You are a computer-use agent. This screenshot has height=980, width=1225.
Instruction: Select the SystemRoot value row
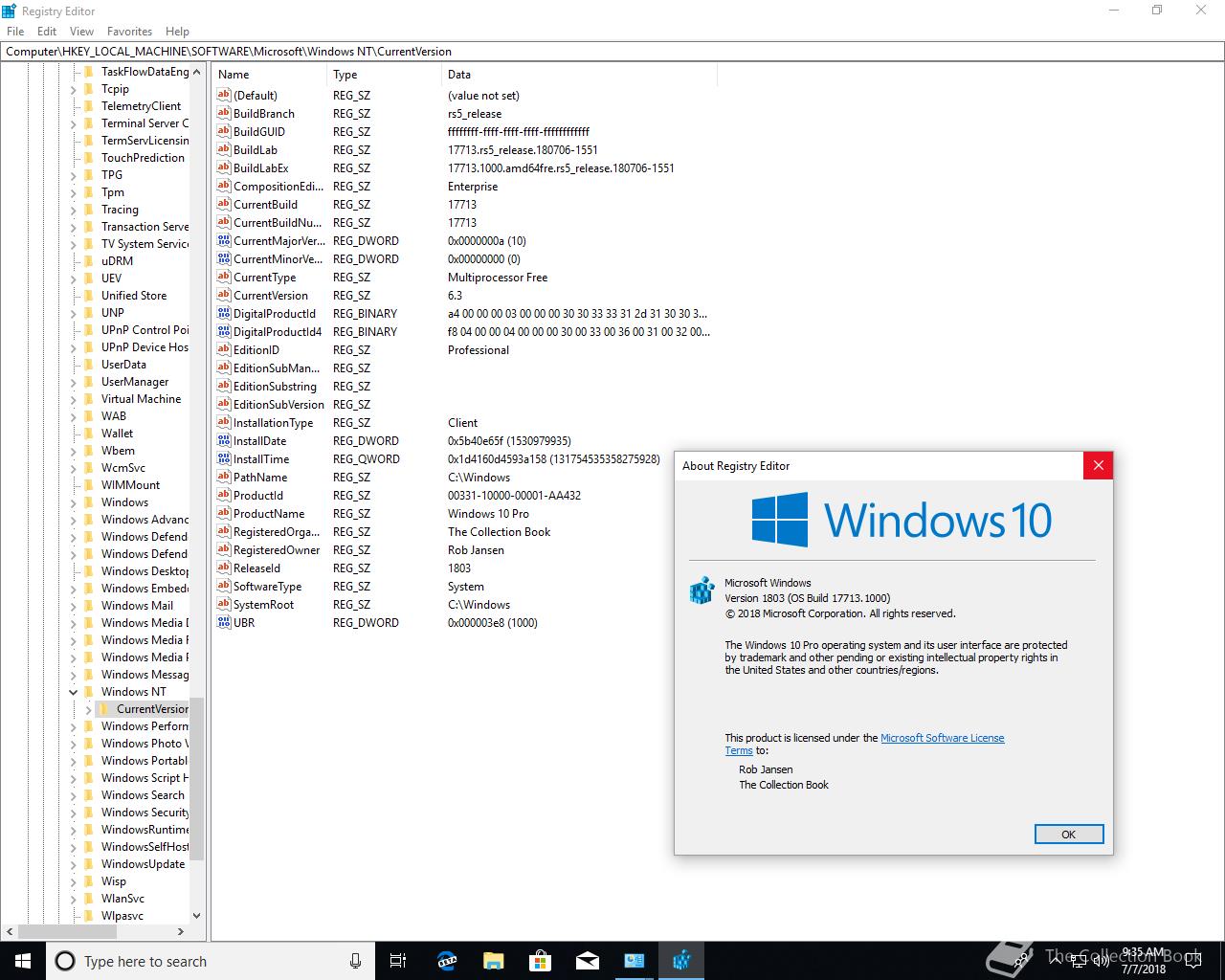(464, 604)
